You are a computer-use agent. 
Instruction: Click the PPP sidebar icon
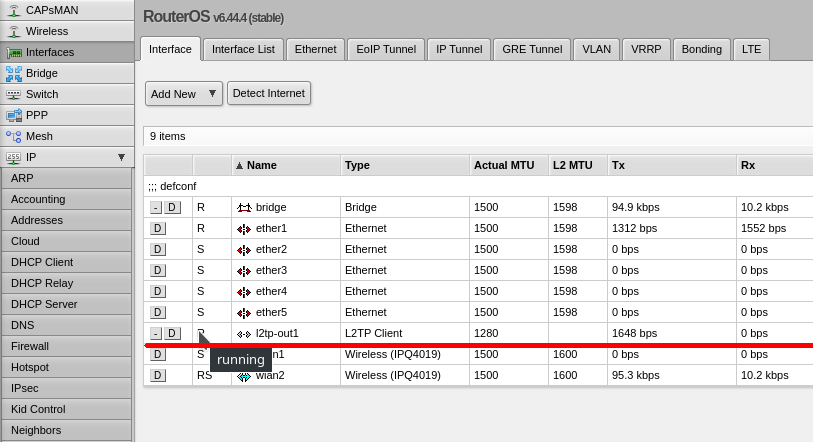coord(14,115)
